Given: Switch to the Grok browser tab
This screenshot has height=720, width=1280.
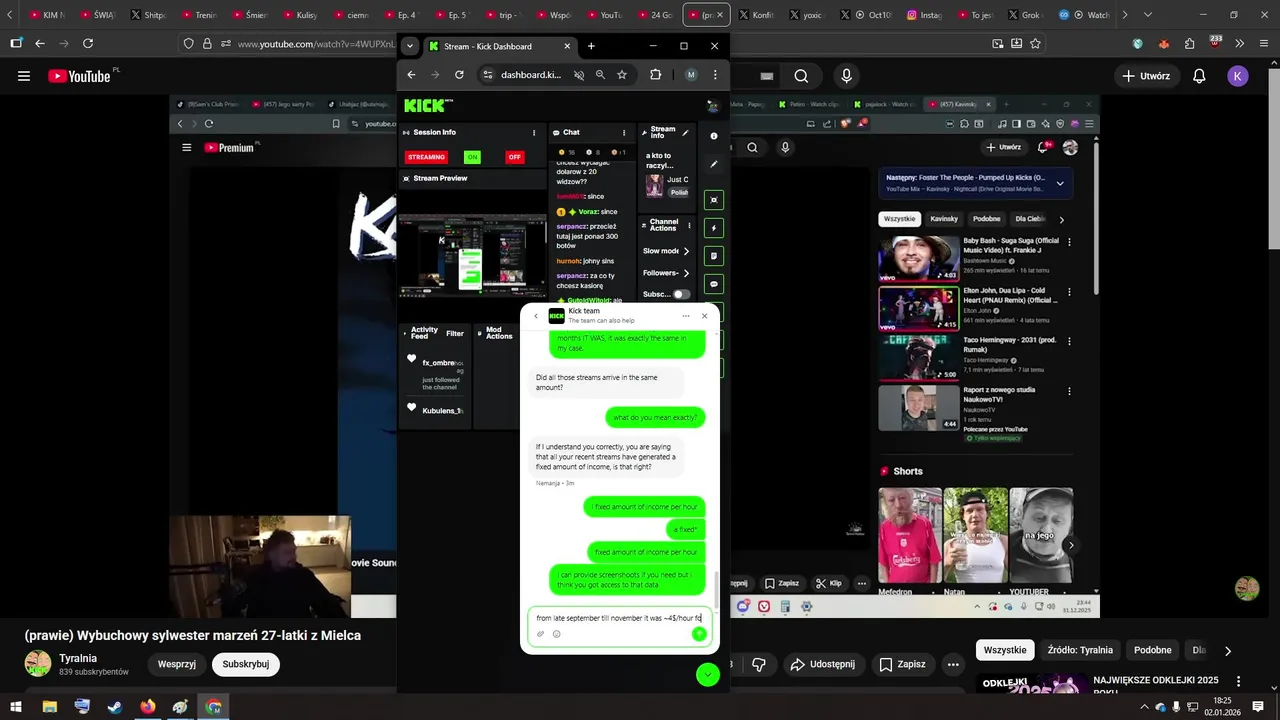Looking at the screenshot, I should 1026,15.
